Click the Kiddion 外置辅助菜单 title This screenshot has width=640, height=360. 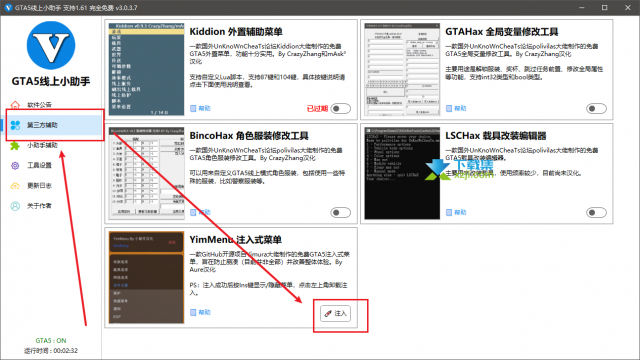coord(236,32)
